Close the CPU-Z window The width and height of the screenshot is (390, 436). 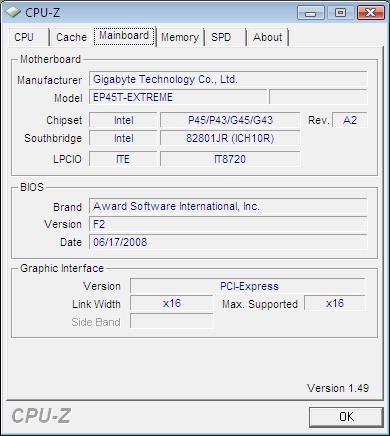[370, 13]
